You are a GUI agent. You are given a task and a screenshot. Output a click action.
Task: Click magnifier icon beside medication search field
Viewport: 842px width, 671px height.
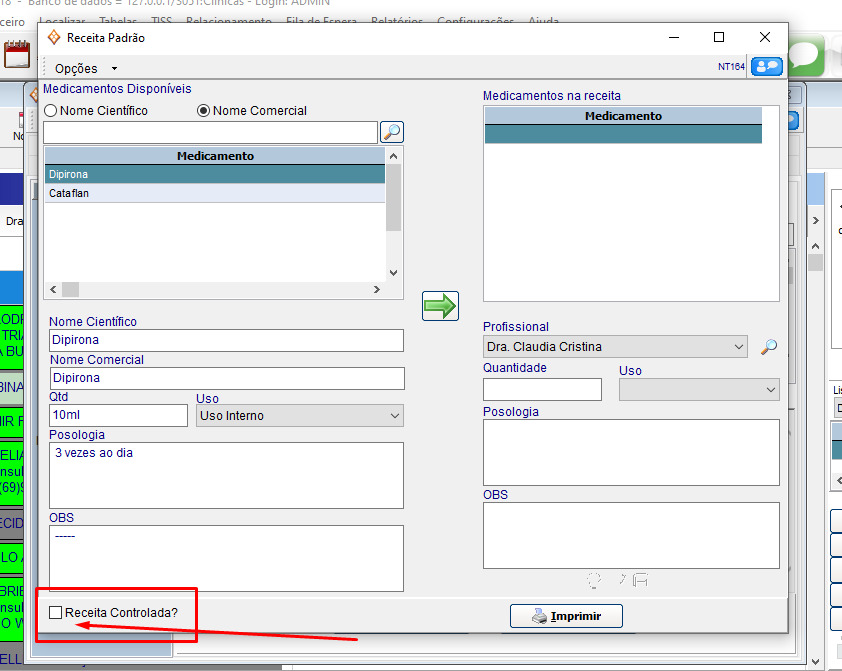pyautogui.click(x=392, y=132)
